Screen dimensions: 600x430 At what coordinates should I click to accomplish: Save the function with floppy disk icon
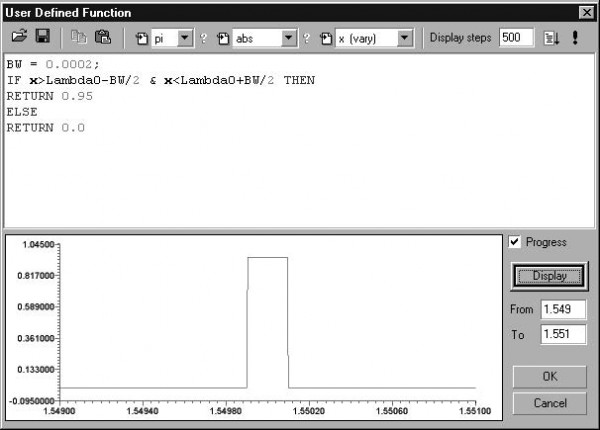[42, 36]
